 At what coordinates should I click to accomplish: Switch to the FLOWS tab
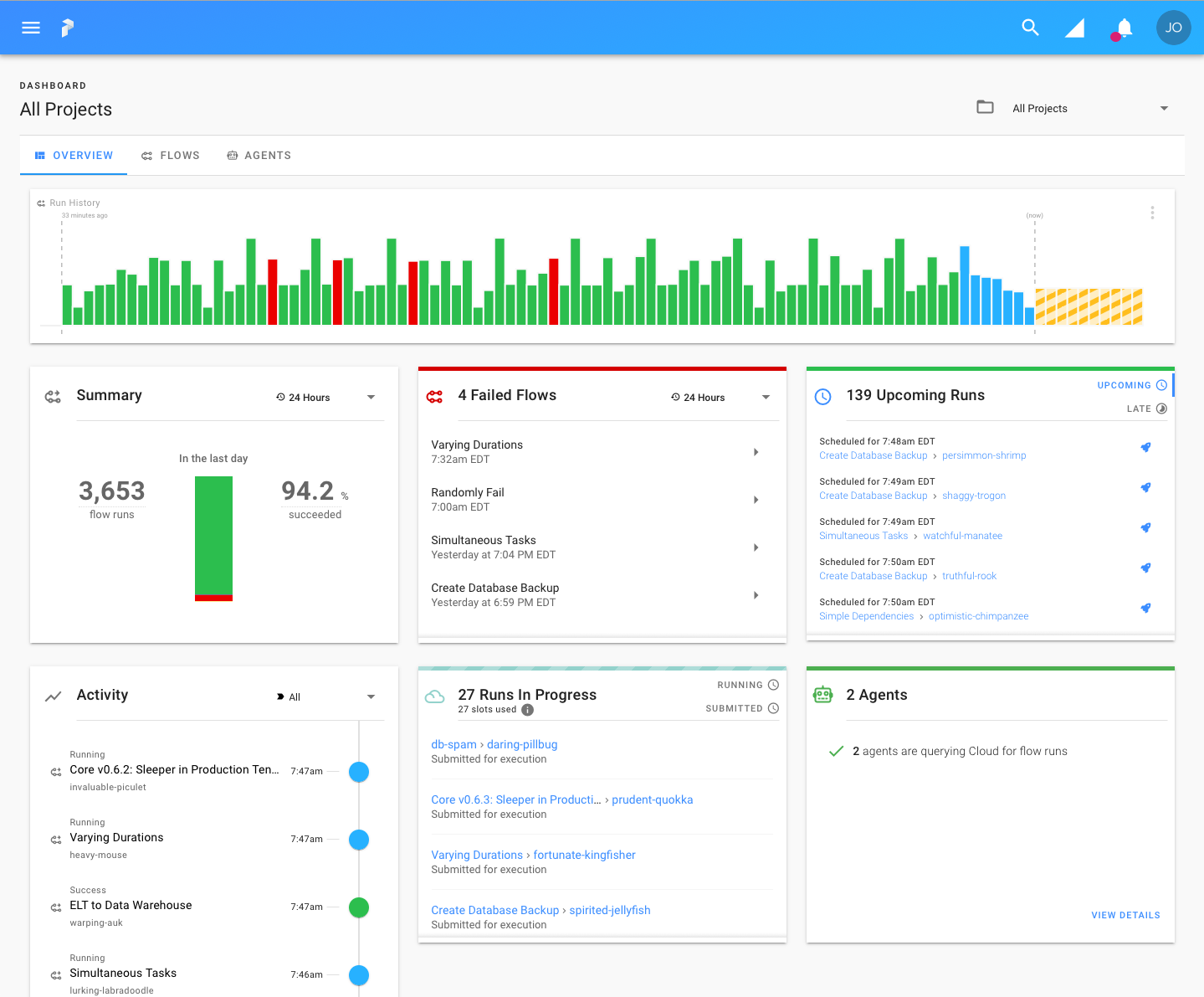coord(171,156)
